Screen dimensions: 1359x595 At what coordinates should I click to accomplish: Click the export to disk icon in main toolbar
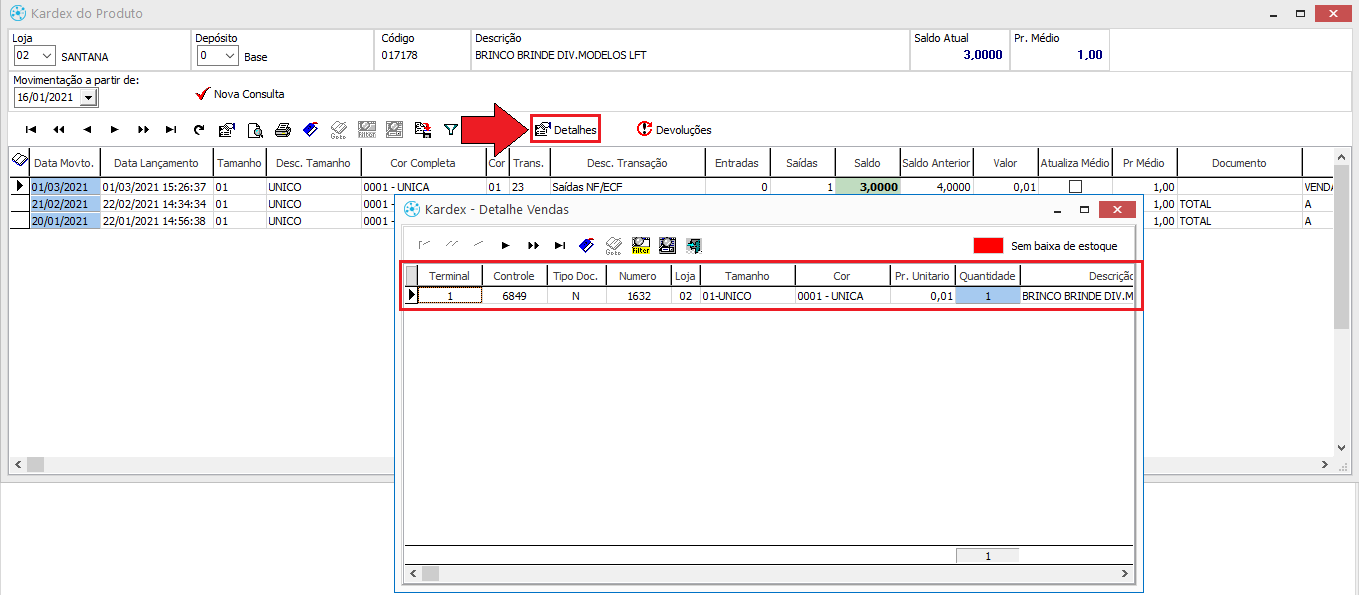pyautogui.click(x=423, y=130)
